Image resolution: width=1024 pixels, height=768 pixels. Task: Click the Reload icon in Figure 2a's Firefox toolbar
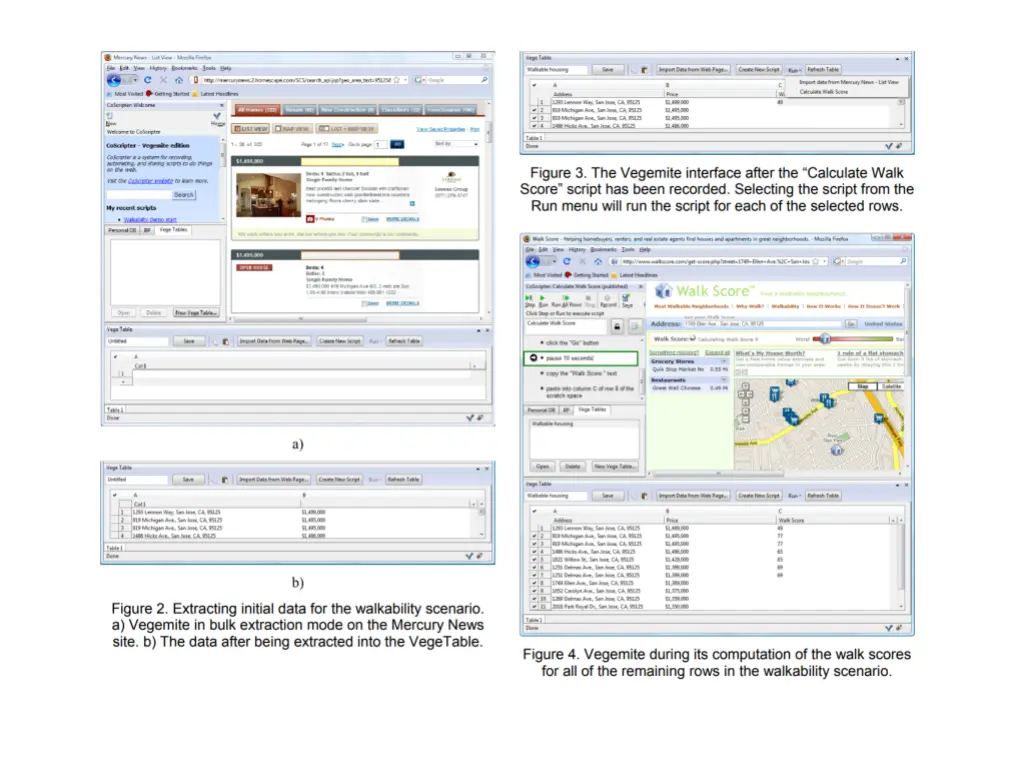(x=148, y=80)
